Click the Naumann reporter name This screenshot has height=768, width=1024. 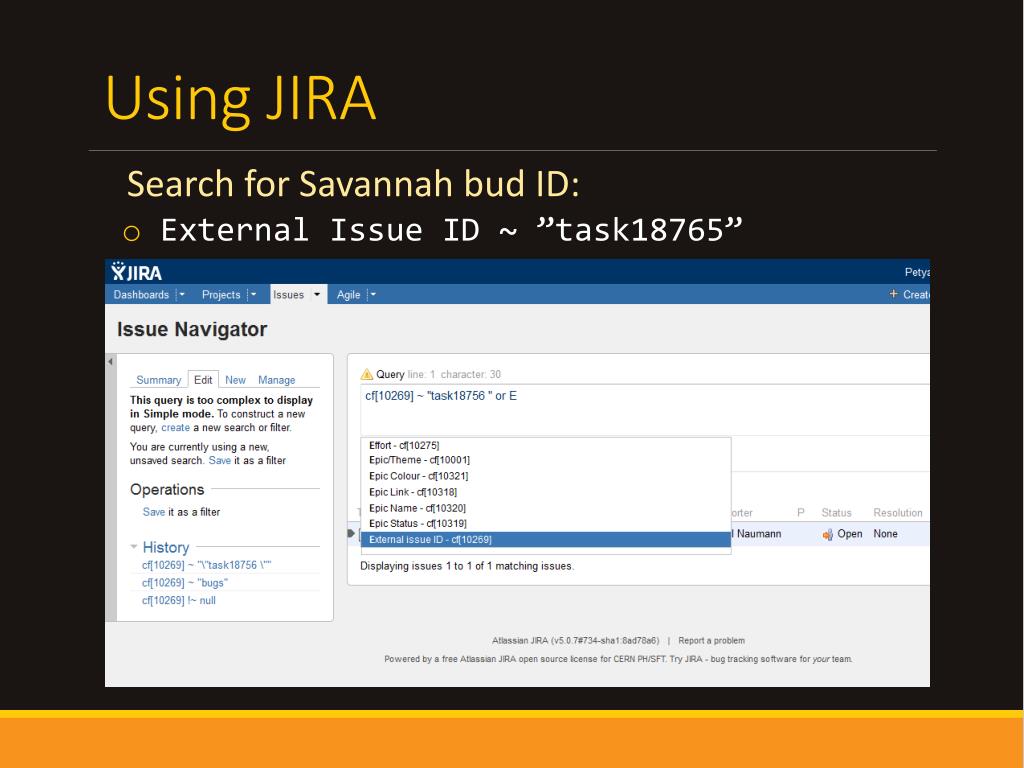[x=759, y=534]
